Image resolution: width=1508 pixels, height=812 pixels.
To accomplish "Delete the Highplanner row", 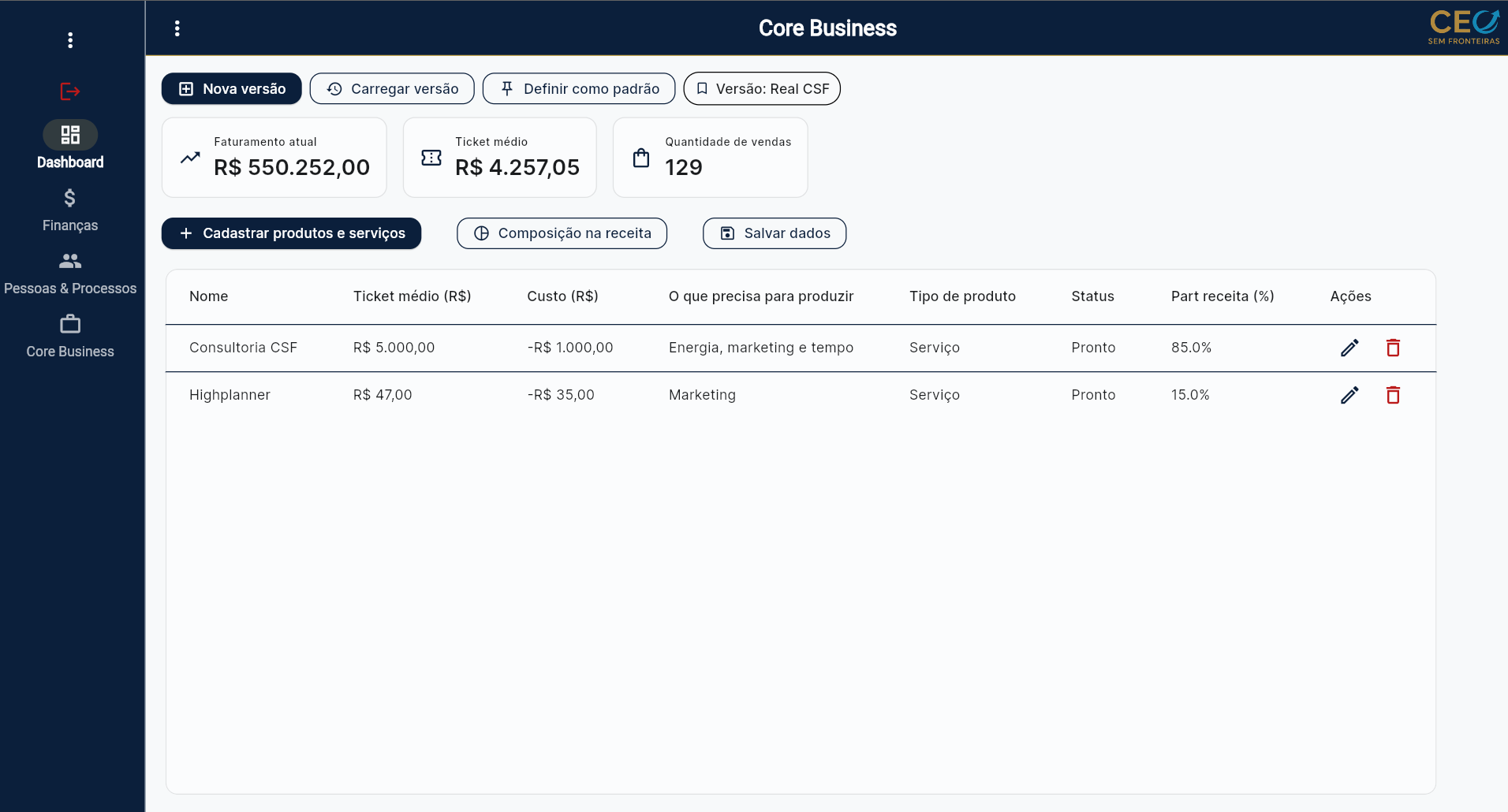I will [x=1393, y=395].
